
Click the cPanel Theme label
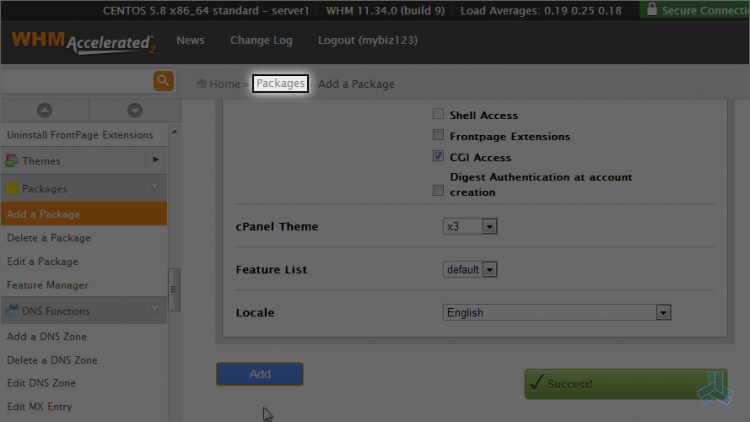tap(277, 226)
